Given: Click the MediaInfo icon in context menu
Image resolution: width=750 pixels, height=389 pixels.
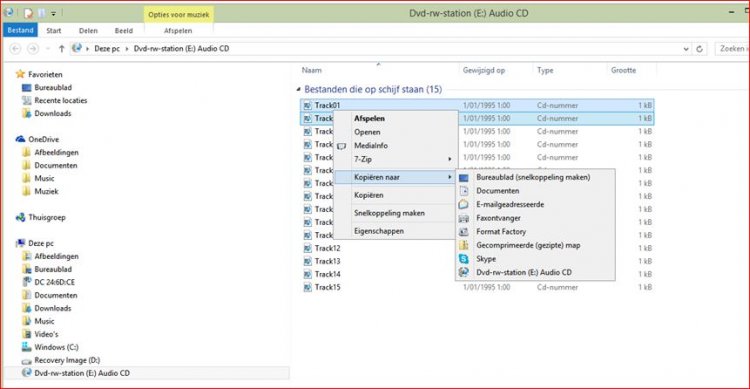Looking at the screenshot, I should tap(342, 146).
